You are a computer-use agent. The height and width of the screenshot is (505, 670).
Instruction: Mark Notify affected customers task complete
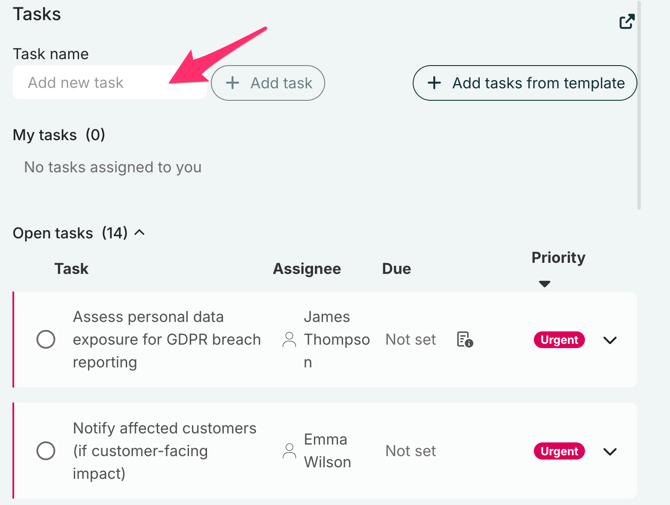coord(46,451)
